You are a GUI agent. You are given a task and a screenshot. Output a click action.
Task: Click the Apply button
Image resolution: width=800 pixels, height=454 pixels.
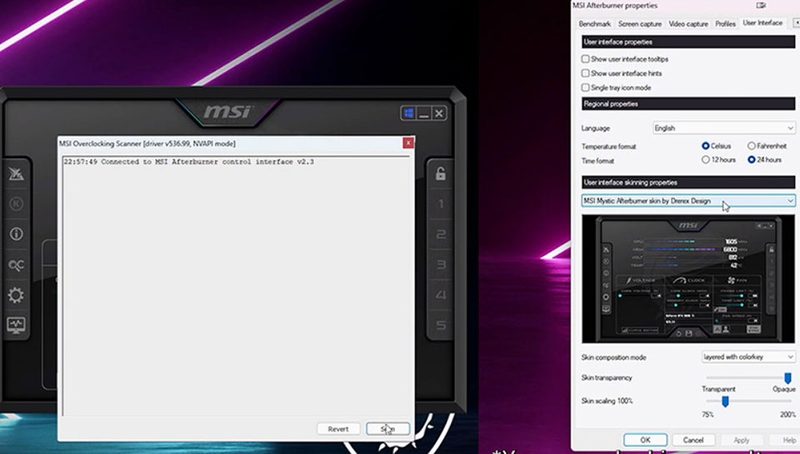click(741, 440)
